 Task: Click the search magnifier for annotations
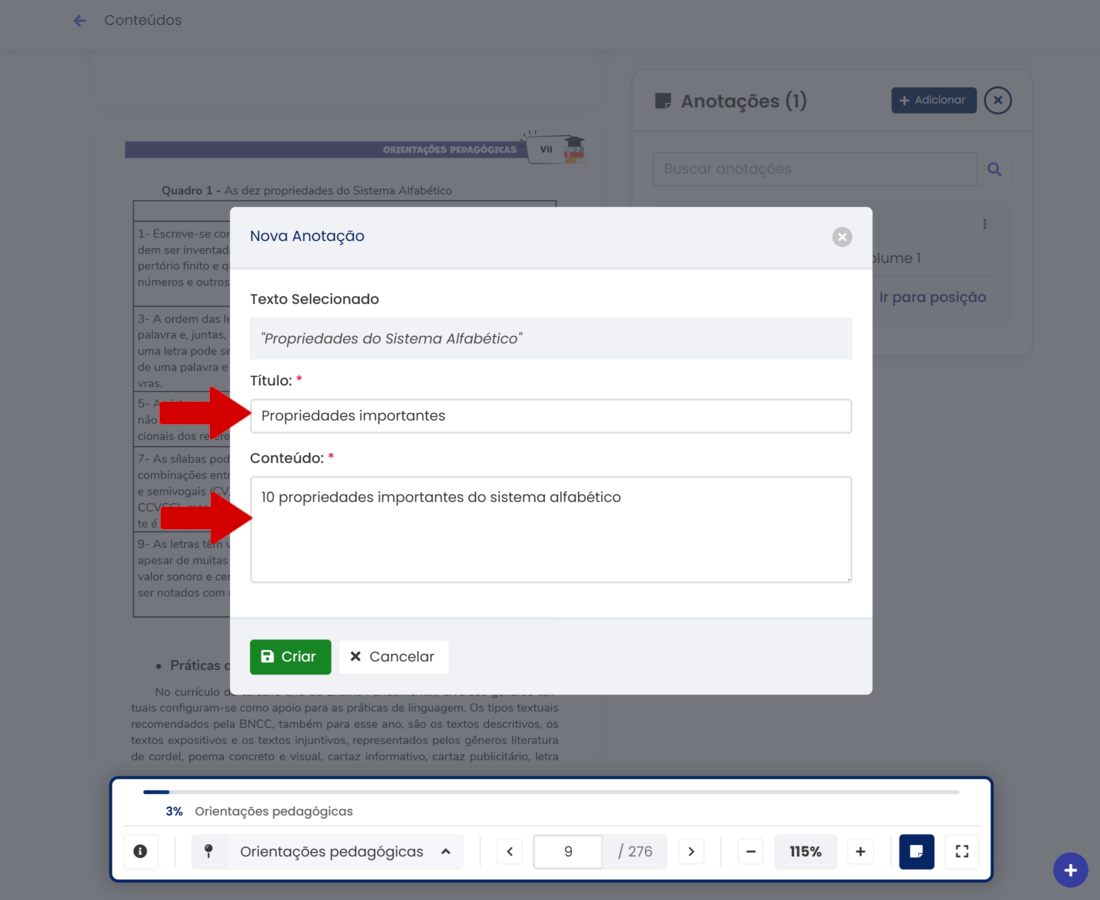(994, 169)
